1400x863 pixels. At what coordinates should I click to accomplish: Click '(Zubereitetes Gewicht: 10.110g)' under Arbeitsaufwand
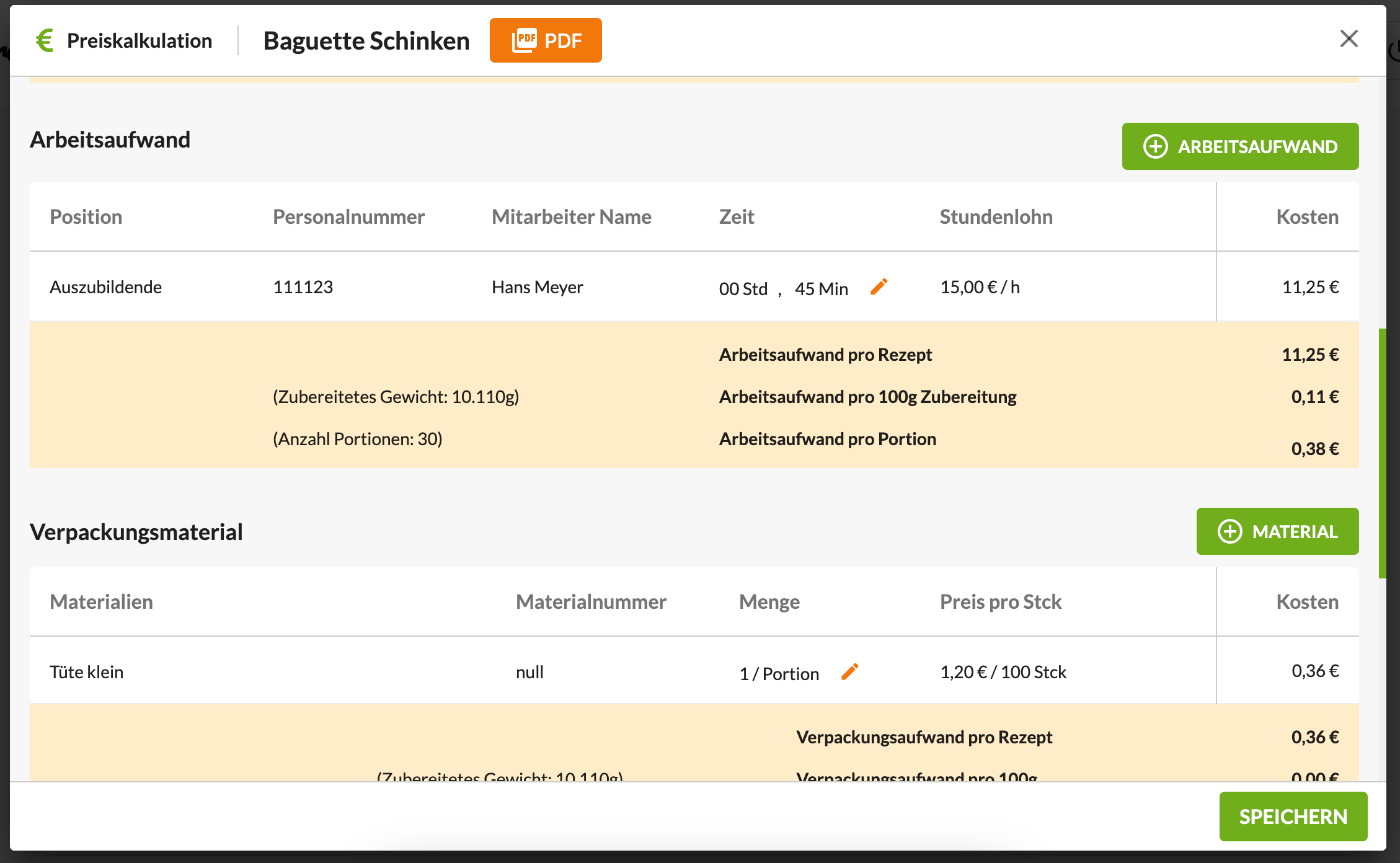pyautogui.click(x=396, y=397)
